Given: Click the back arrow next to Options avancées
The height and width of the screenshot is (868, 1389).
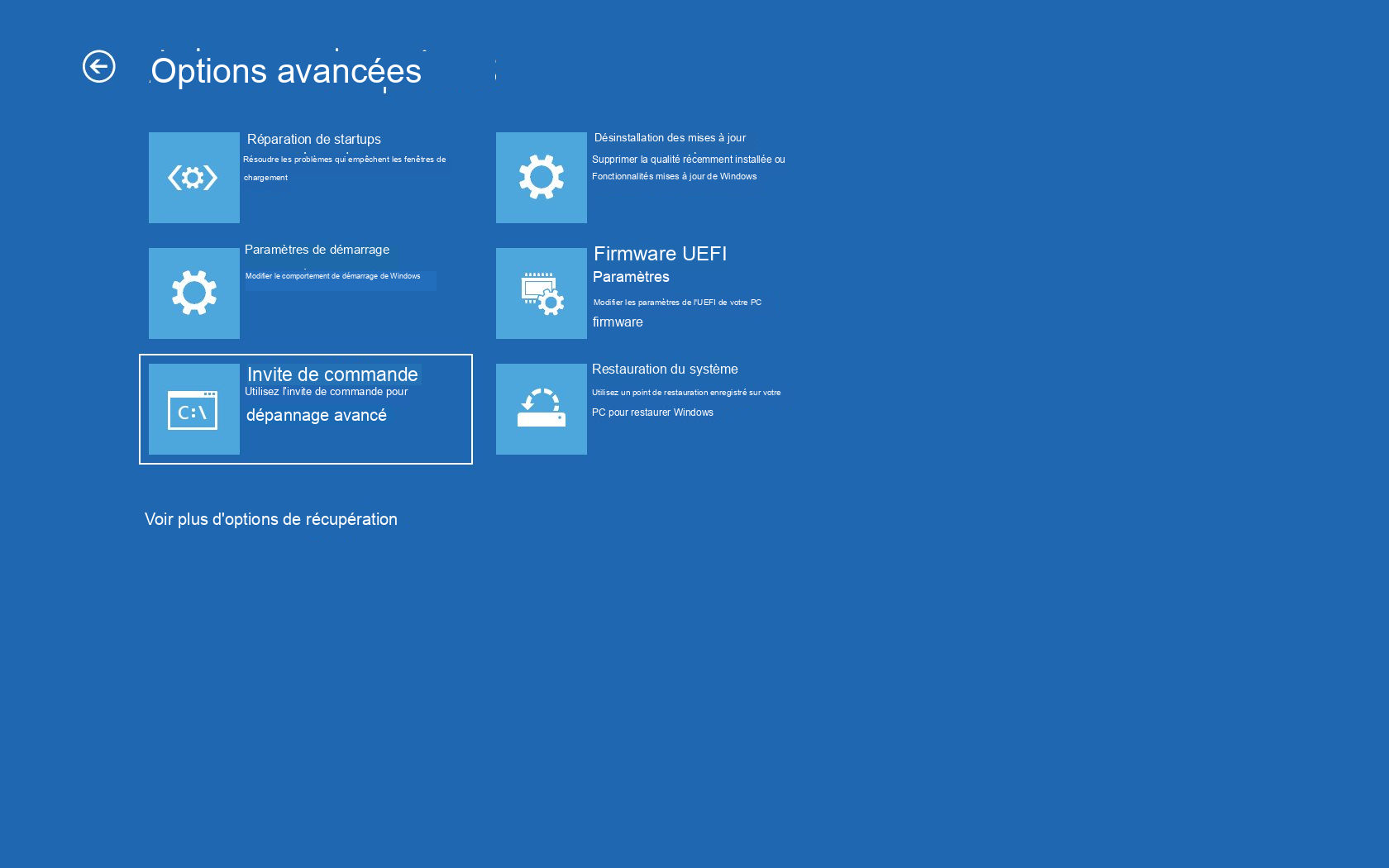Looking at the screenshot, I should point(98,67).
